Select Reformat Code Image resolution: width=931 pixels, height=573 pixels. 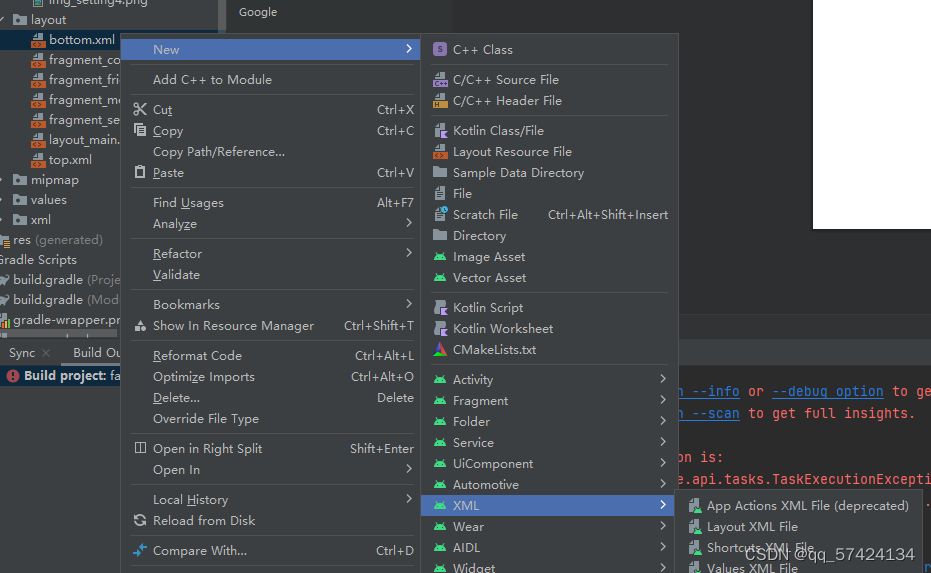[x=270, y=356]
